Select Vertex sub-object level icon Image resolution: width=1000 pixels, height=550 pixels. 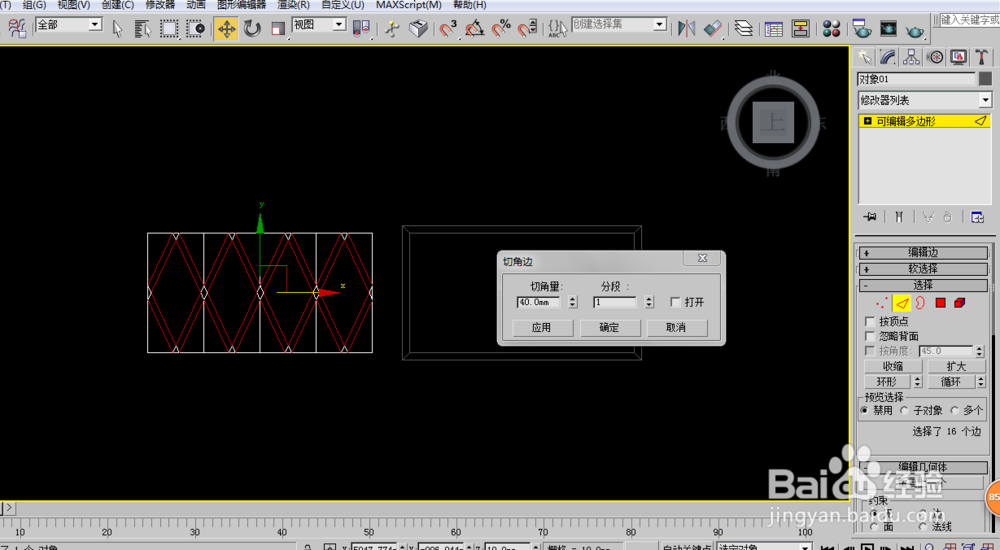coord(882,303)
